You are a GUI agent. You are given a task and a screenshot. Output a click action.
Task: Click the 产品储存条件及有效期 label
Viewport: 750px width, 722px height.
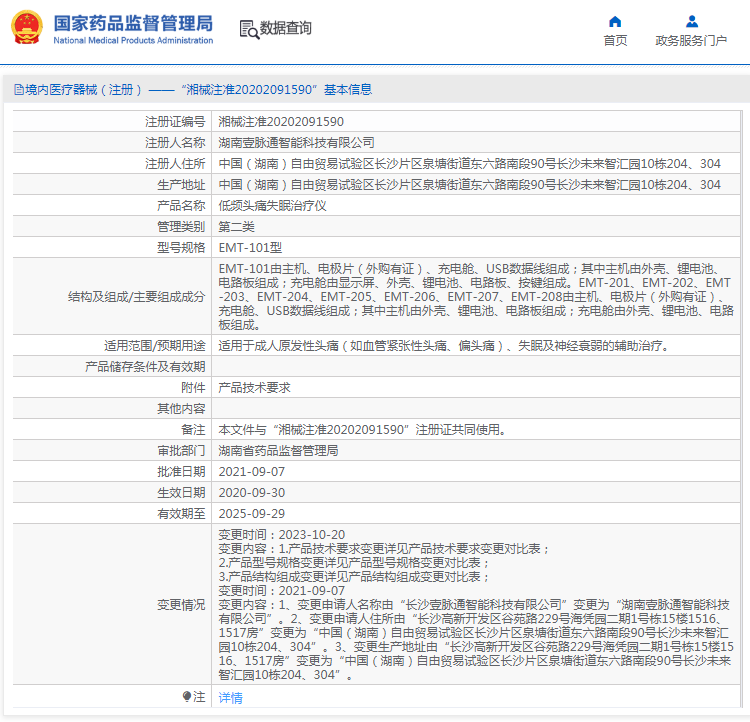tap(145, 367)
